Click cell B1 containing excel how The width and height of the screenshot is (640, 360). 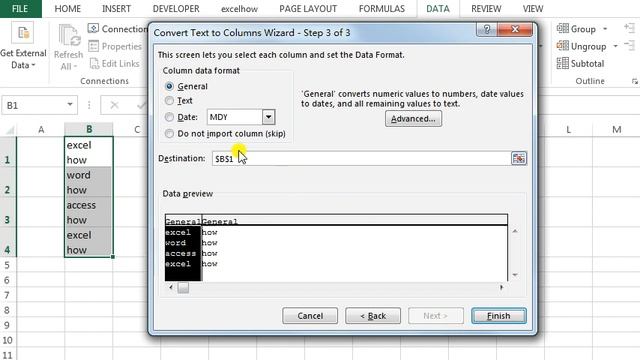click(89, 152)
